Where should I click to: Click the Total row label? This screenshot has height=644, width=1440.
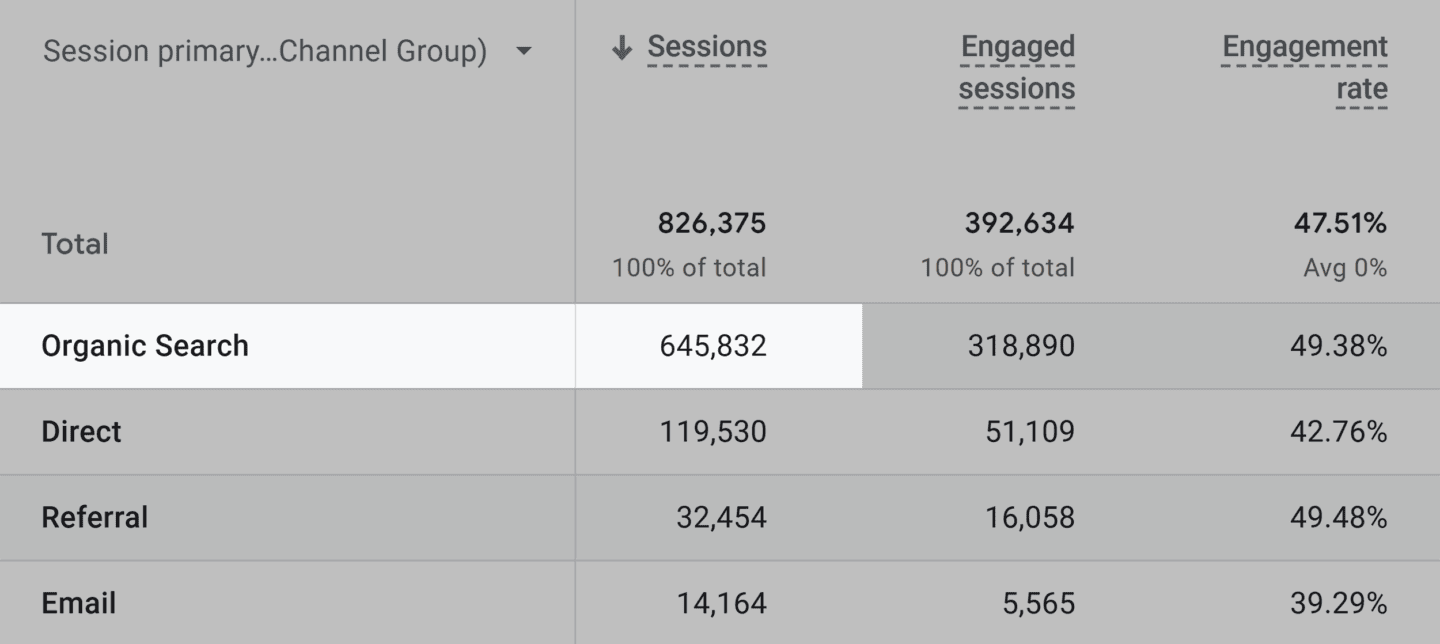click(75, 243)
